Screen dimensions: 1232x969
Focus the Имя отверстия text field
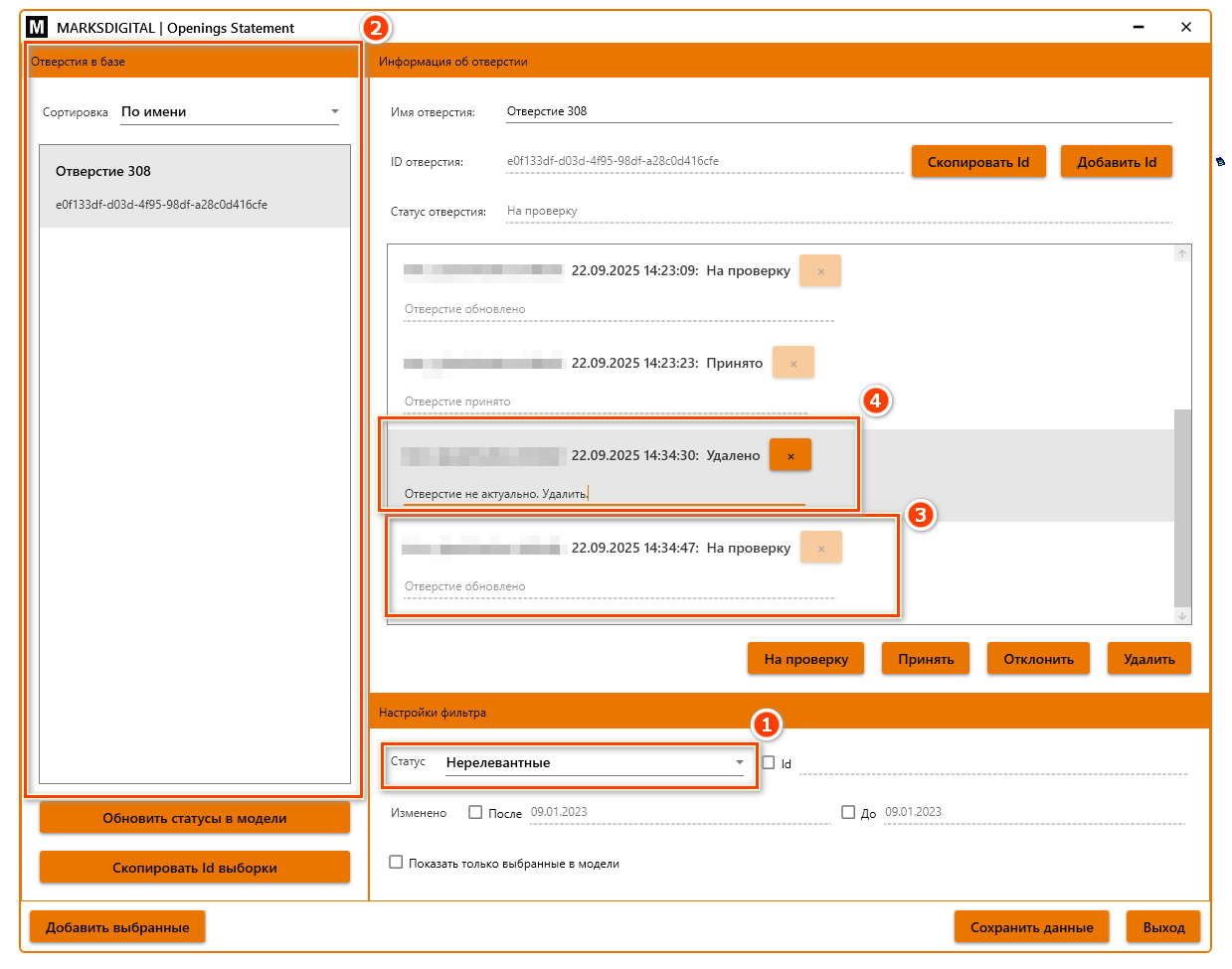837,111
